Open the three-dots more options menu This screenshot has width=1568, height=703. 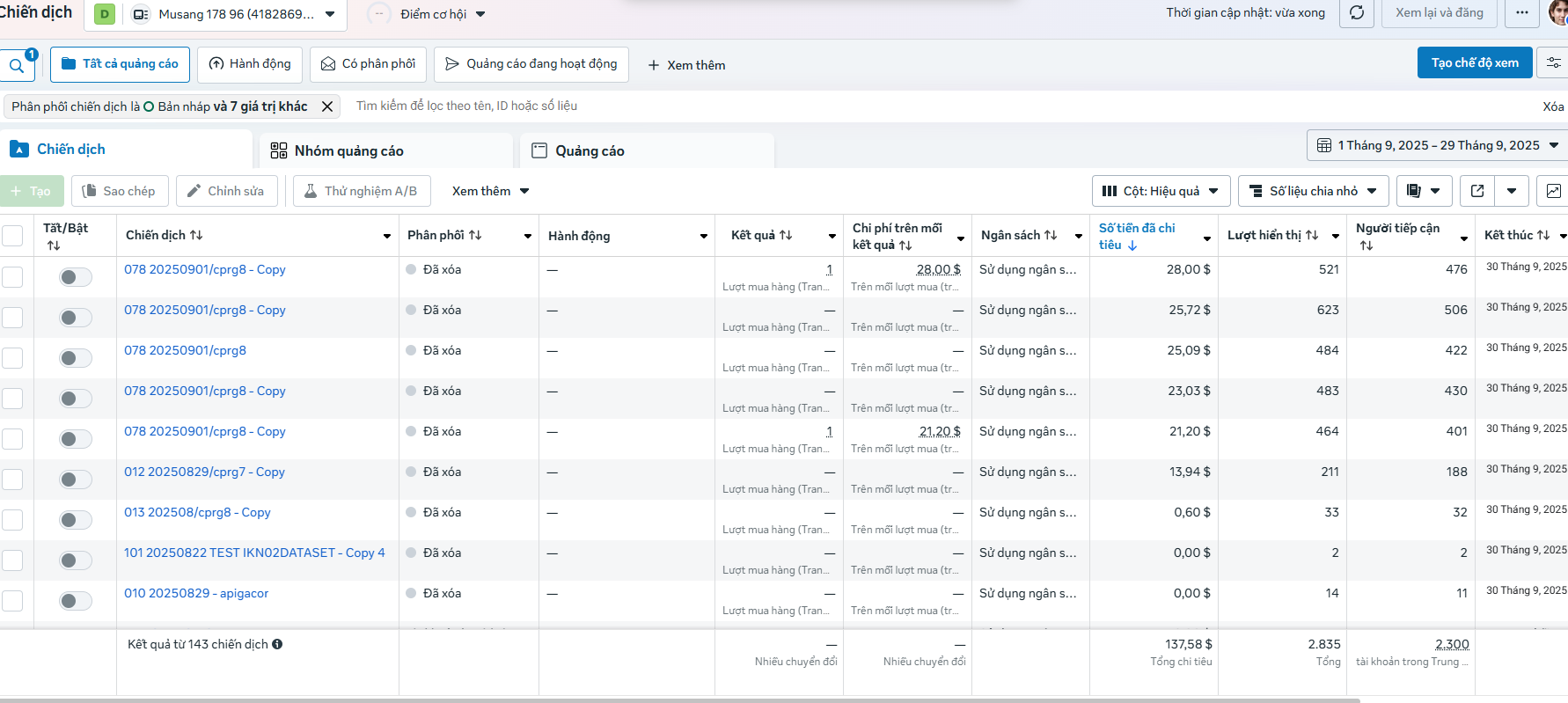1522,13
